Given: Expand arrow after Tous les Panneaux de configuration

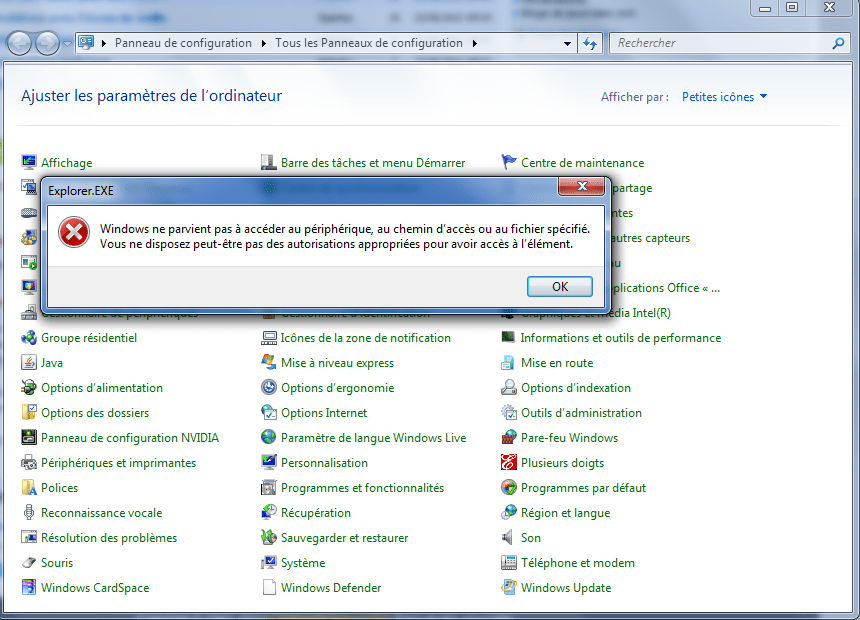Looking at the screenshot, I should 474,43.
